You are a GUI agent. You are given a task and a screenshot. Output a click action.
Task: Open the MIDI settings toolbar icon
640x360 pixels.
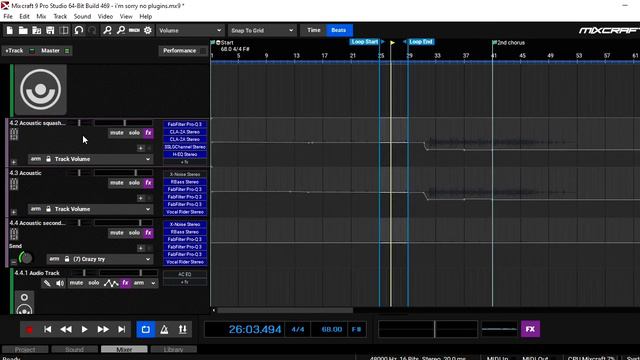134,30
